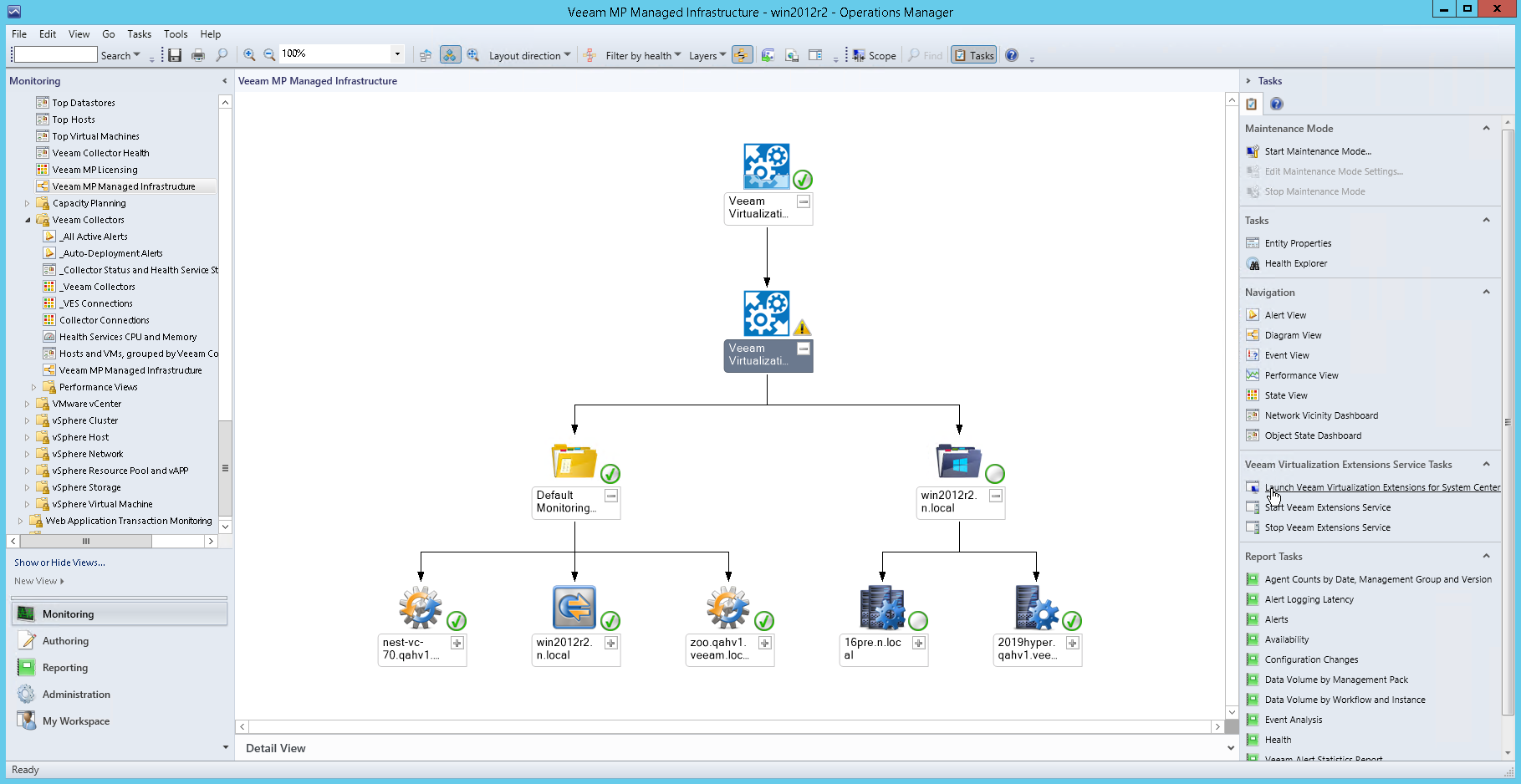Viewport: 1521px width, 784px height.
Task: Select the nest-vc-70.qahv1 node icon
Action: tap(421, 608)
